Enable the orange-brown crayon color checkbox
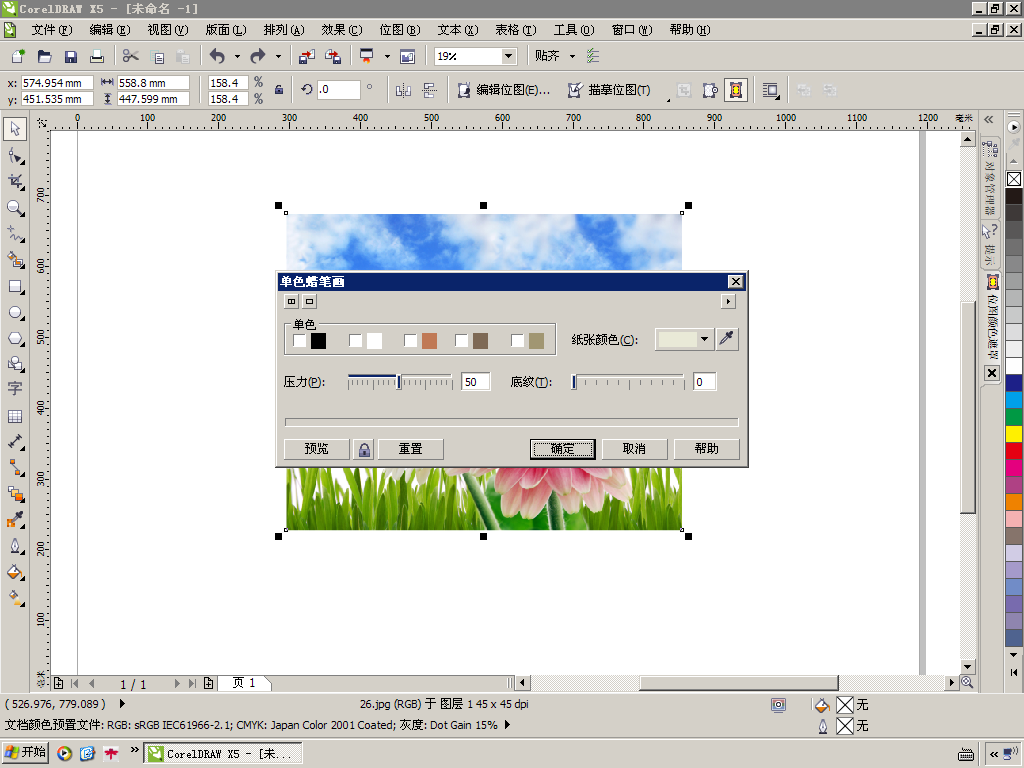 pos(410,340)
